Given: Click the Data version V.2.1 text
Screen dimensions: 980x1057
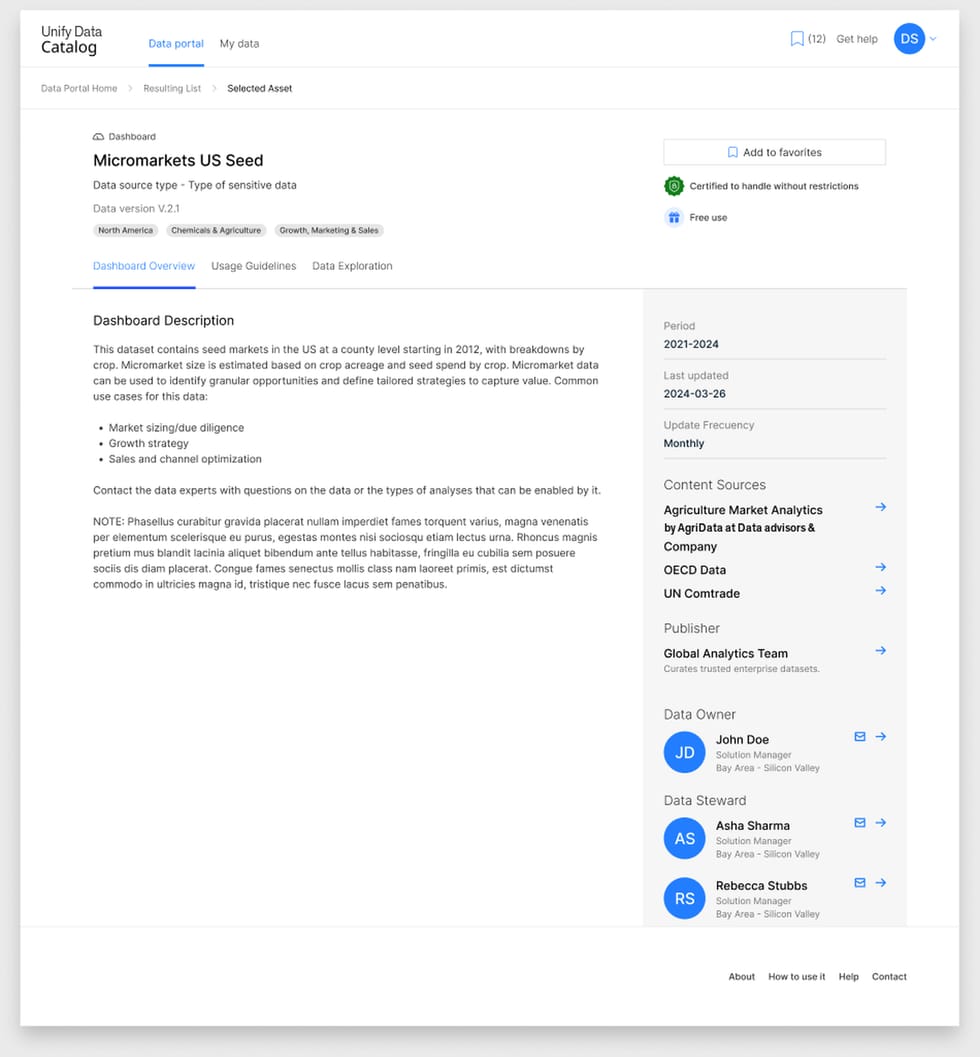Looking at the screenshot, I should point(136,209).
